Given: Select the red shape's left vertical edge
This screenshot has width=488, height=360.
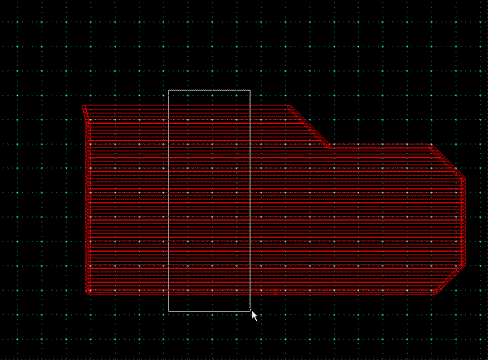Looking at the screenshot, I should pyautogui.click(x=88, y=207).
